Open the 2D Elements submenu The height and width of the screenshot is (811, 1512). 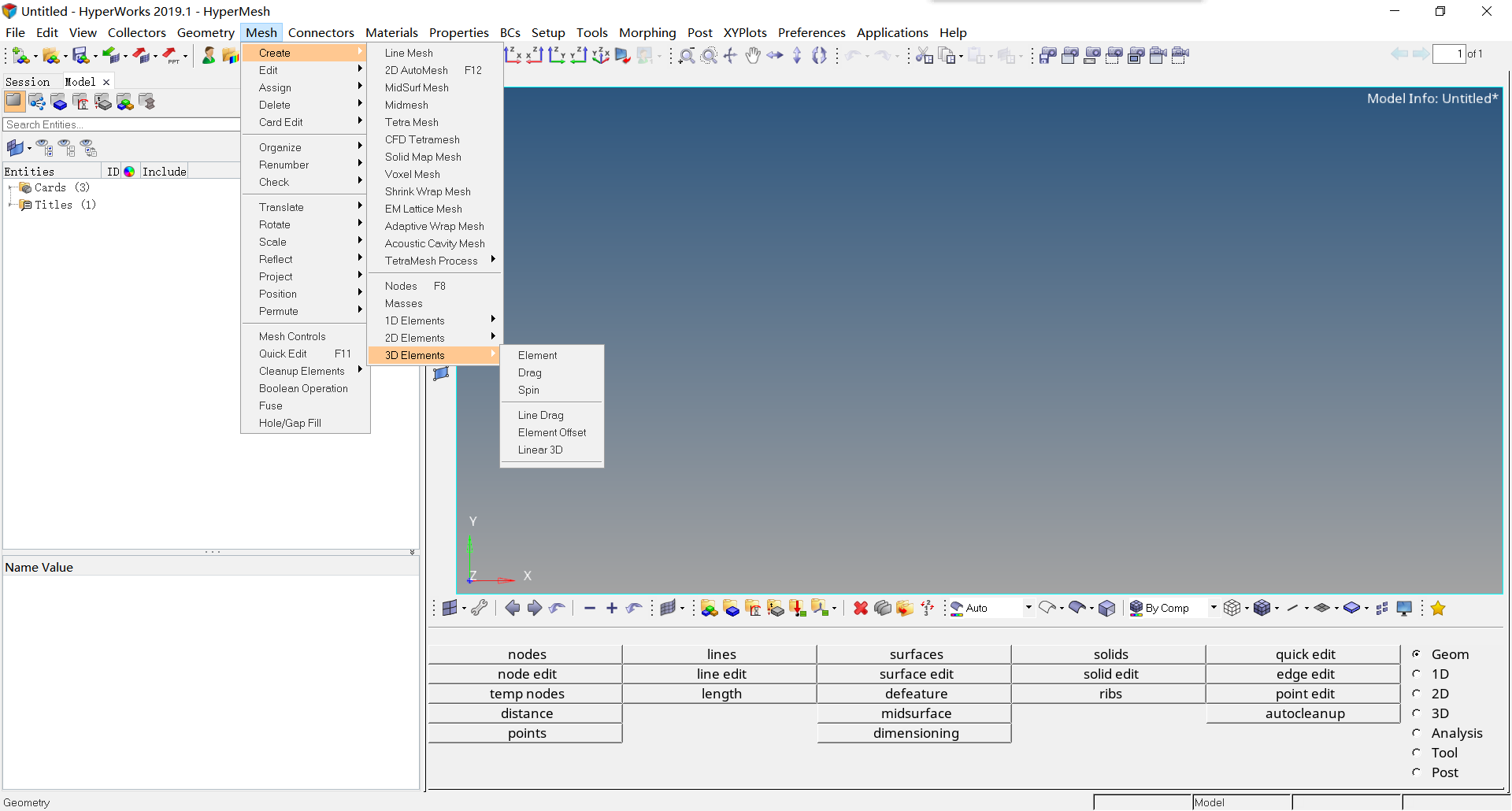pyautogui.click(x=435, y=338)
